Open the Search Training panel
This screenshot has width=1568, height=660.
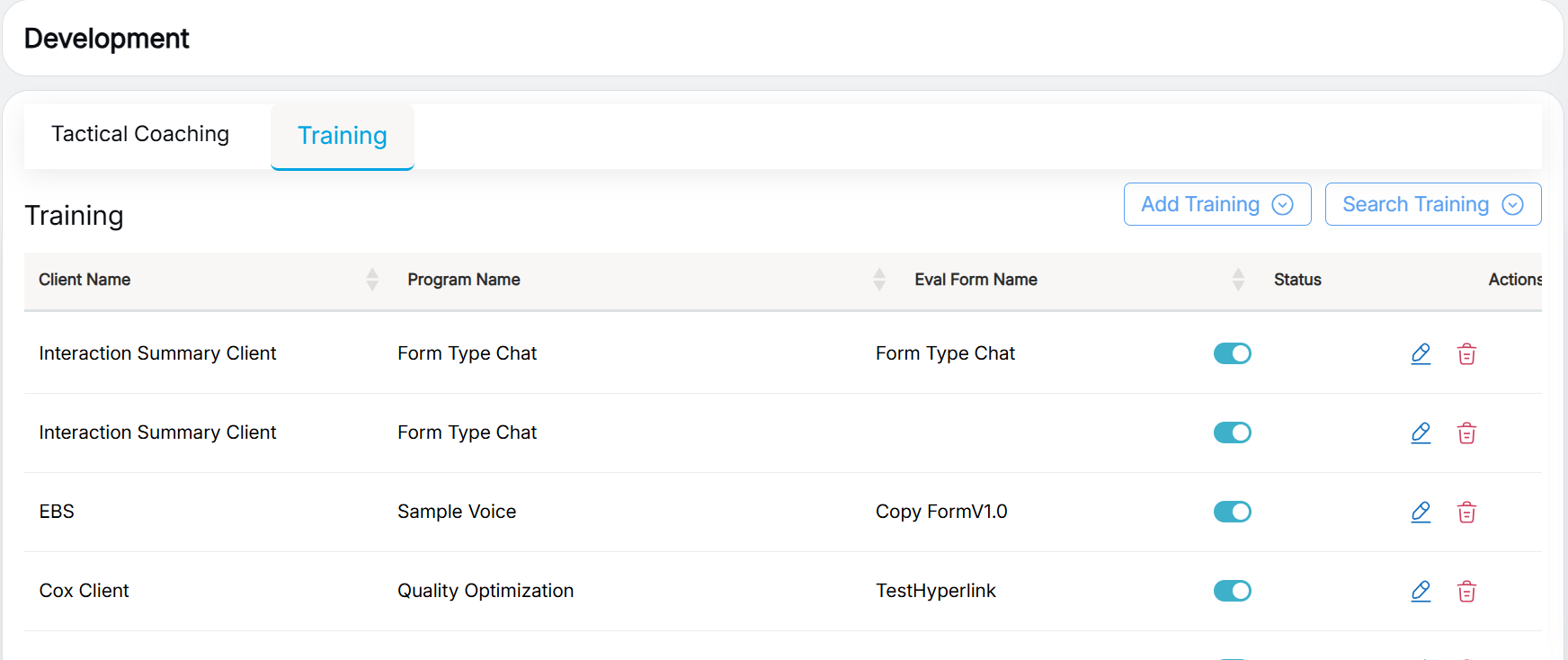1432,204
